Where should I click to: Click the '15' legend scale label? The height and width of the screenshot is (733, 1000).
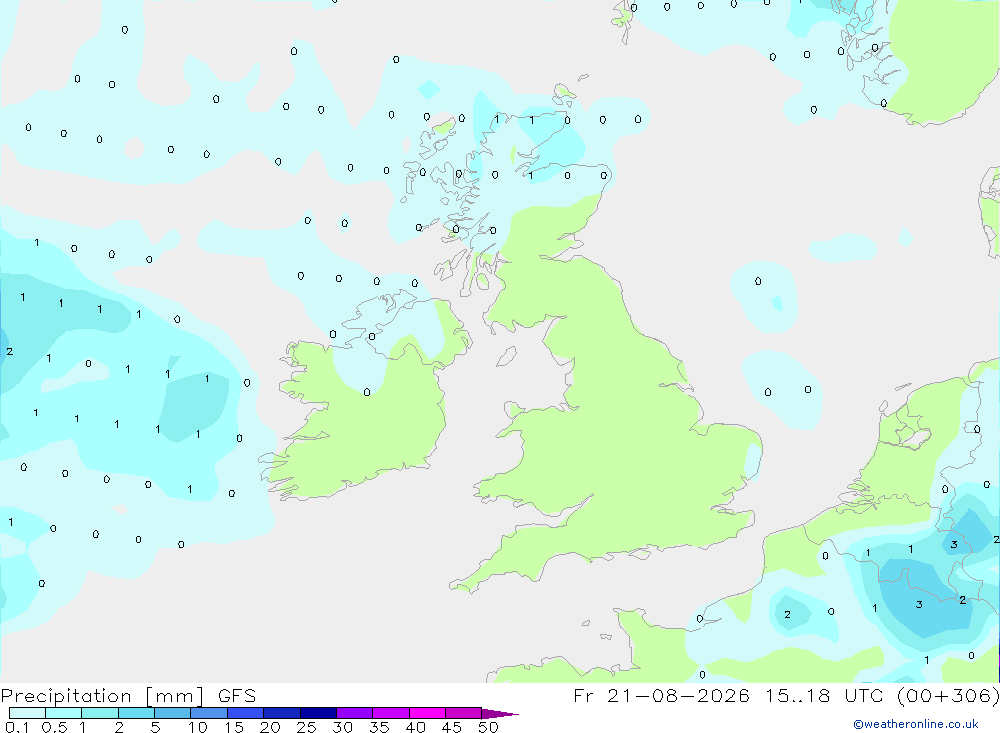point(234,727)
